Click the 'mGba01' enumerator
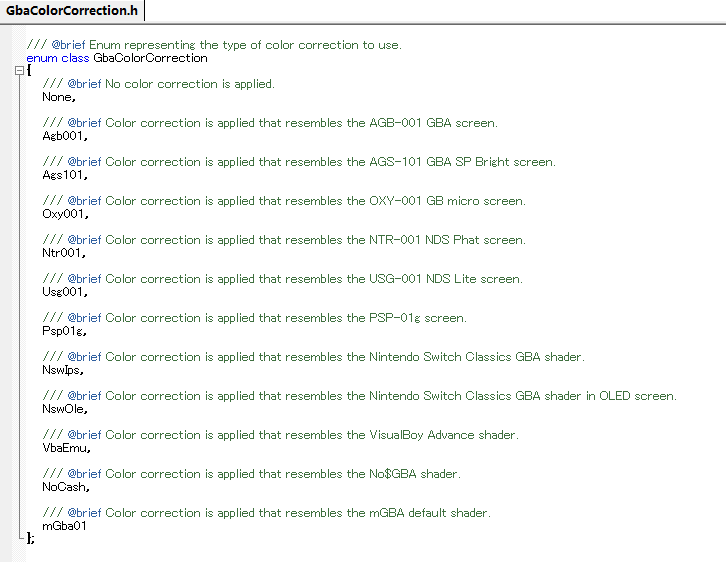The width and height of the screenshot is (726, 562). tap(64, 526)
